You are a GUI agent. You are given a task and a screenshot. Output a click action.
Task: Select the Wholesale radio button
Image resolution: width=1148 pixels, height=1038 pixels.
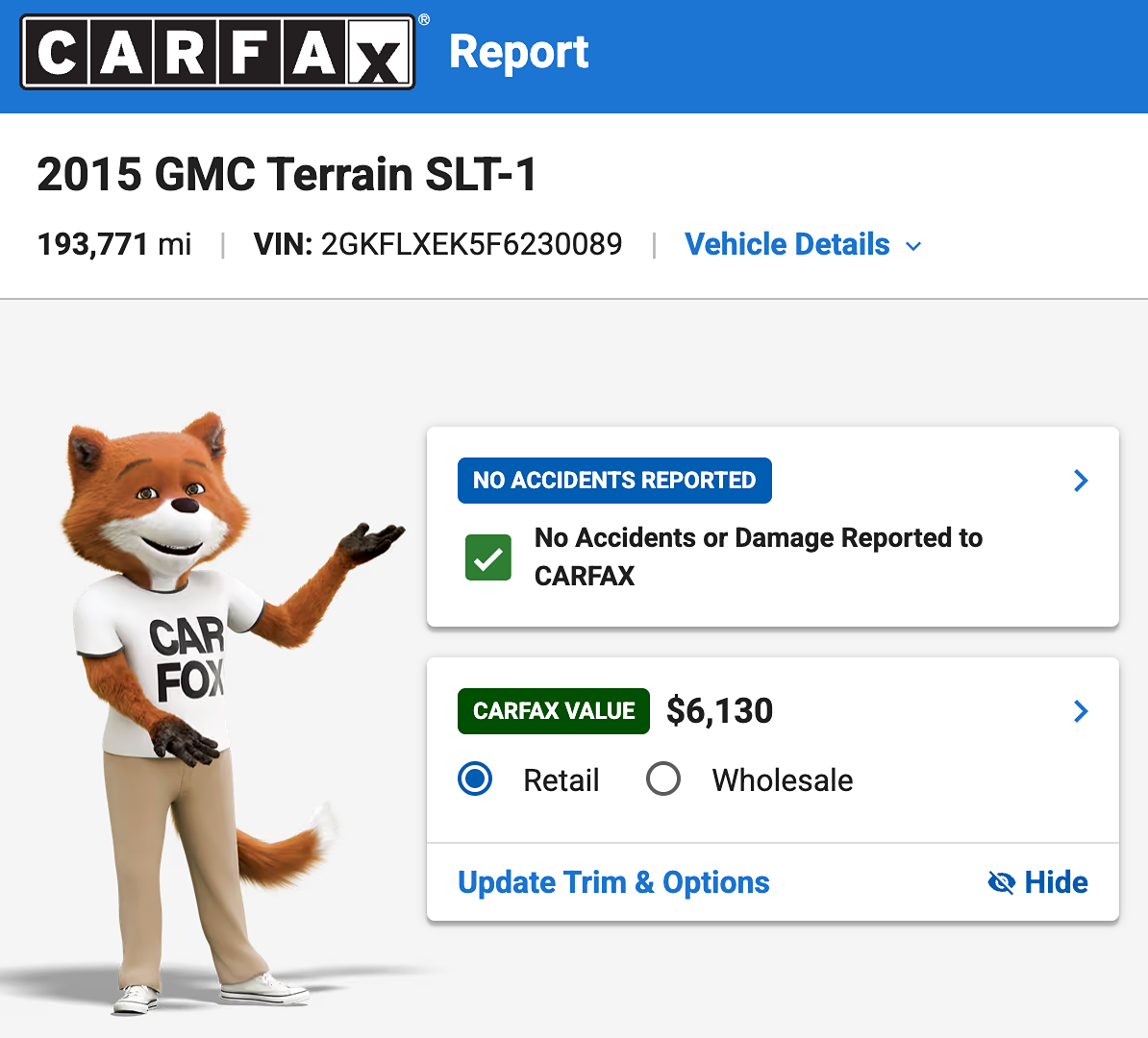(x=663, y=778)
